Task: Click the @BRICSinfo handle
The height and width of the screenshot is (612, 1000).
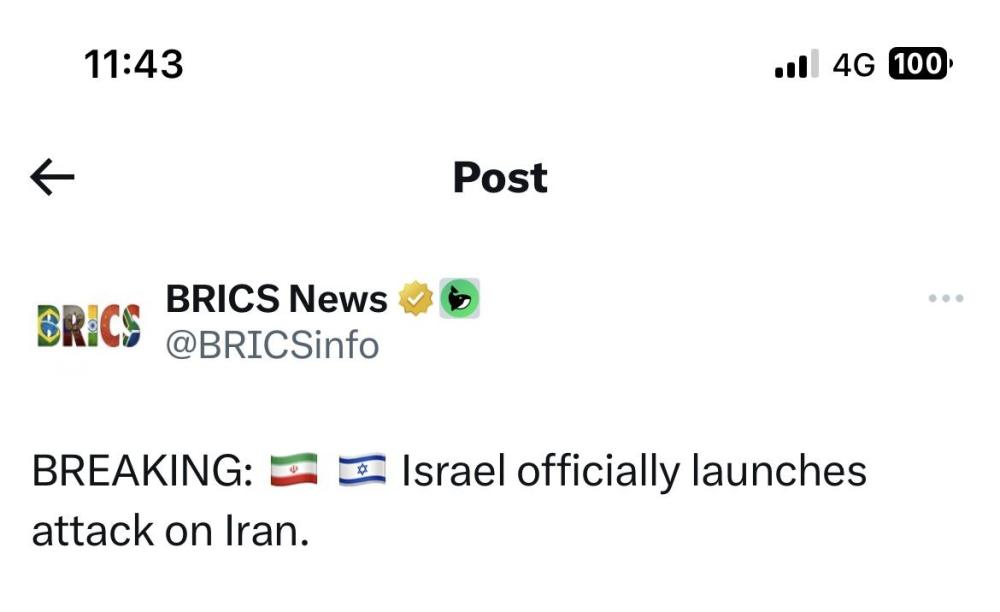Action: (272, 346)
